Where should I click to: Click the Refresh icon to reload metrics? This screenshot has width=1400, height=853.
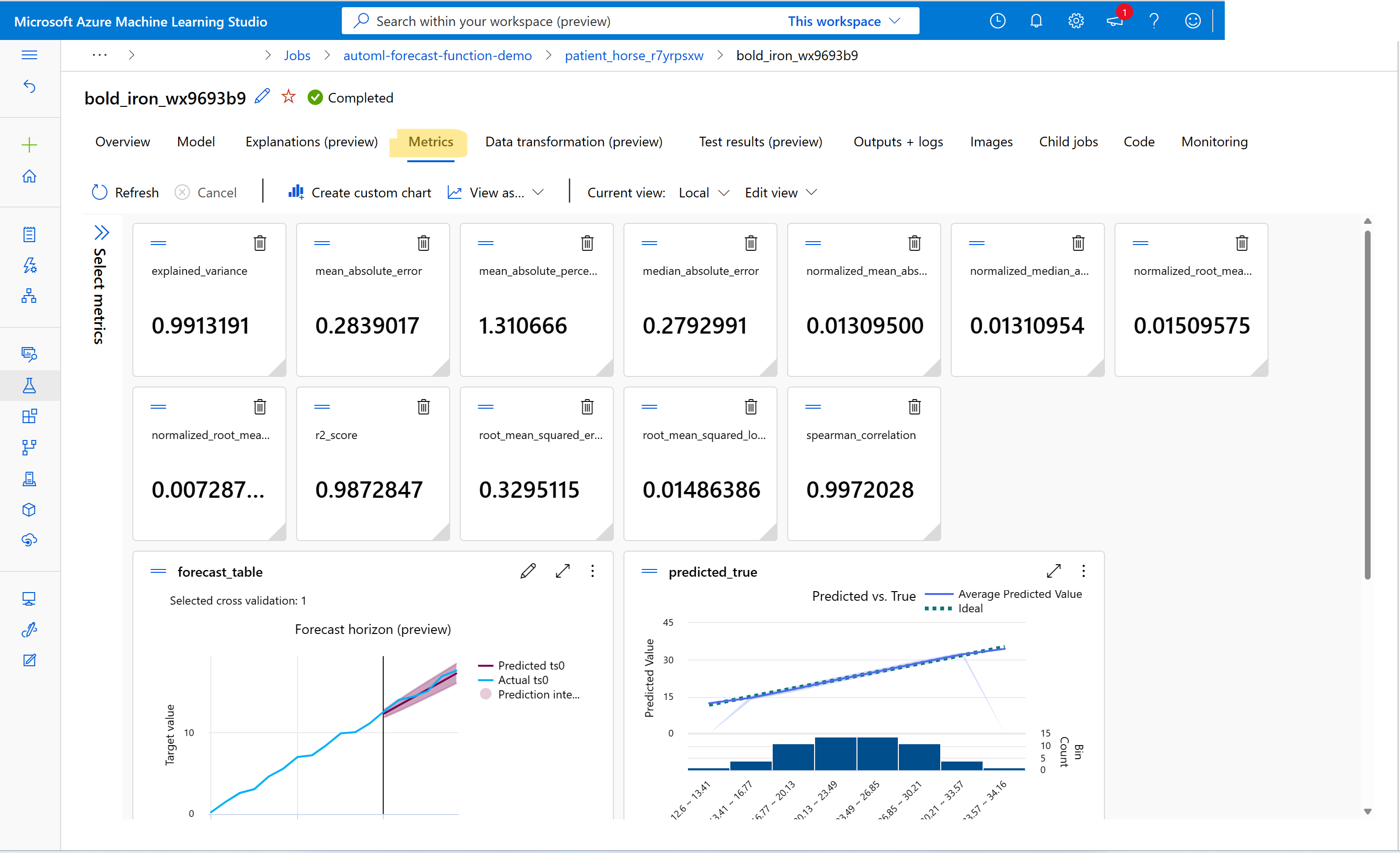tap(101, 192)
